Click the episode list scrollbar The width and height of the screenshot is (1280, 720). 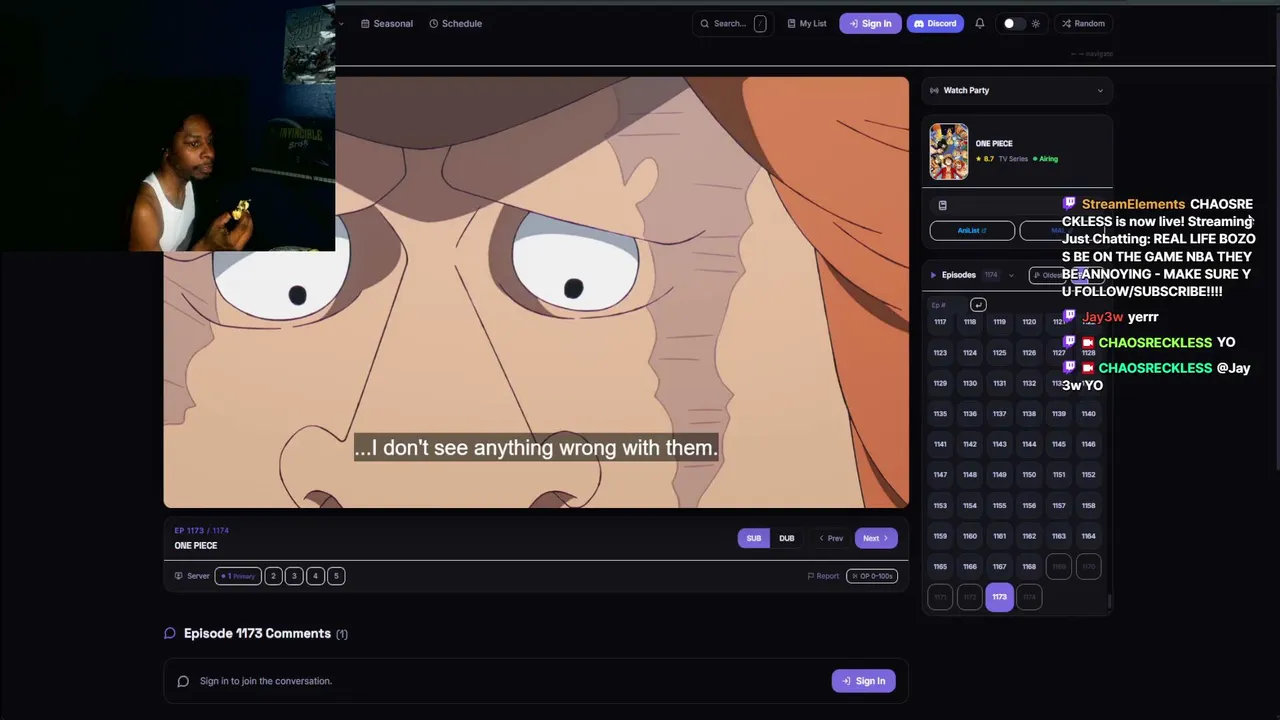[1109, 600]
